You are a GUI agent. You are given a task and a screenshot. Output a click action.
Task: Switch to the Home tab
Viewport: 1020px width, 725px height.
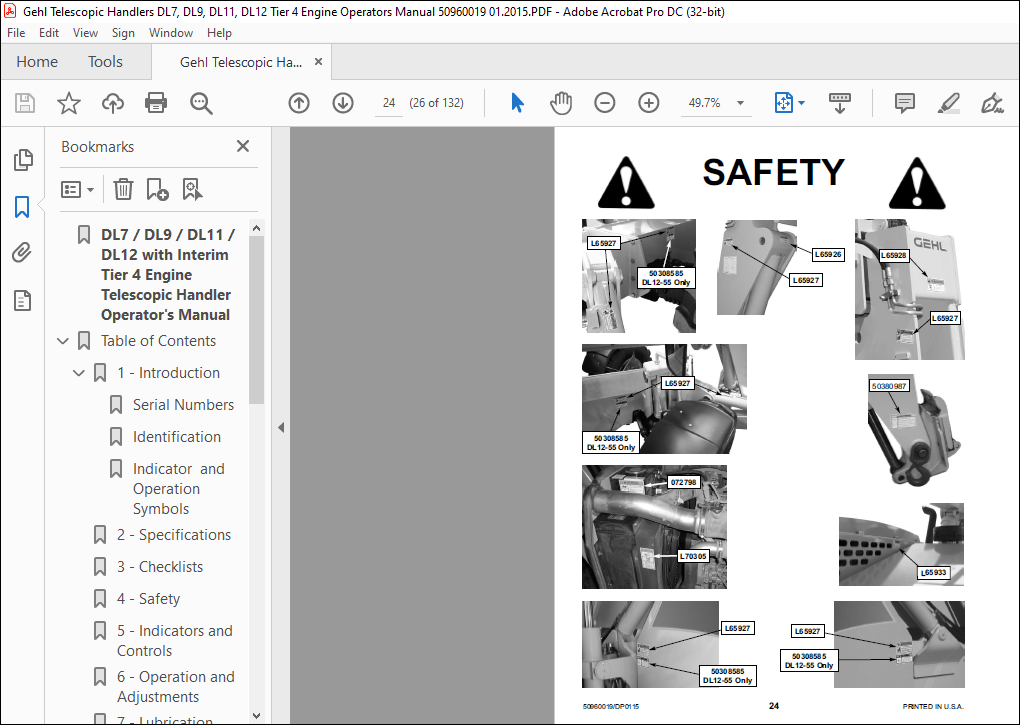click(37, 62)
